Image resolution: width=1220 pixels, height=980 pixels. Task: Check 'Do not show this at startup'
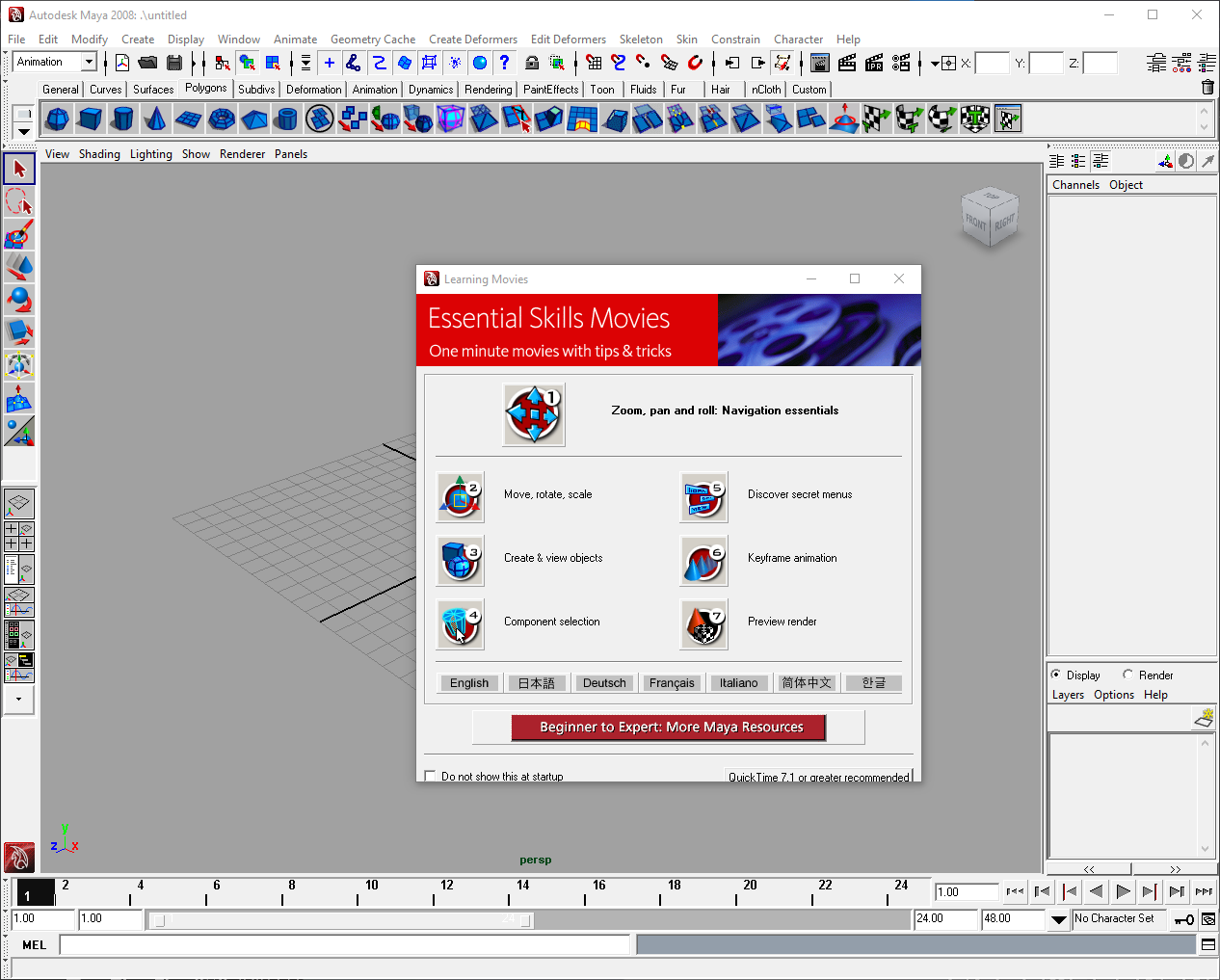coord(430,776)
